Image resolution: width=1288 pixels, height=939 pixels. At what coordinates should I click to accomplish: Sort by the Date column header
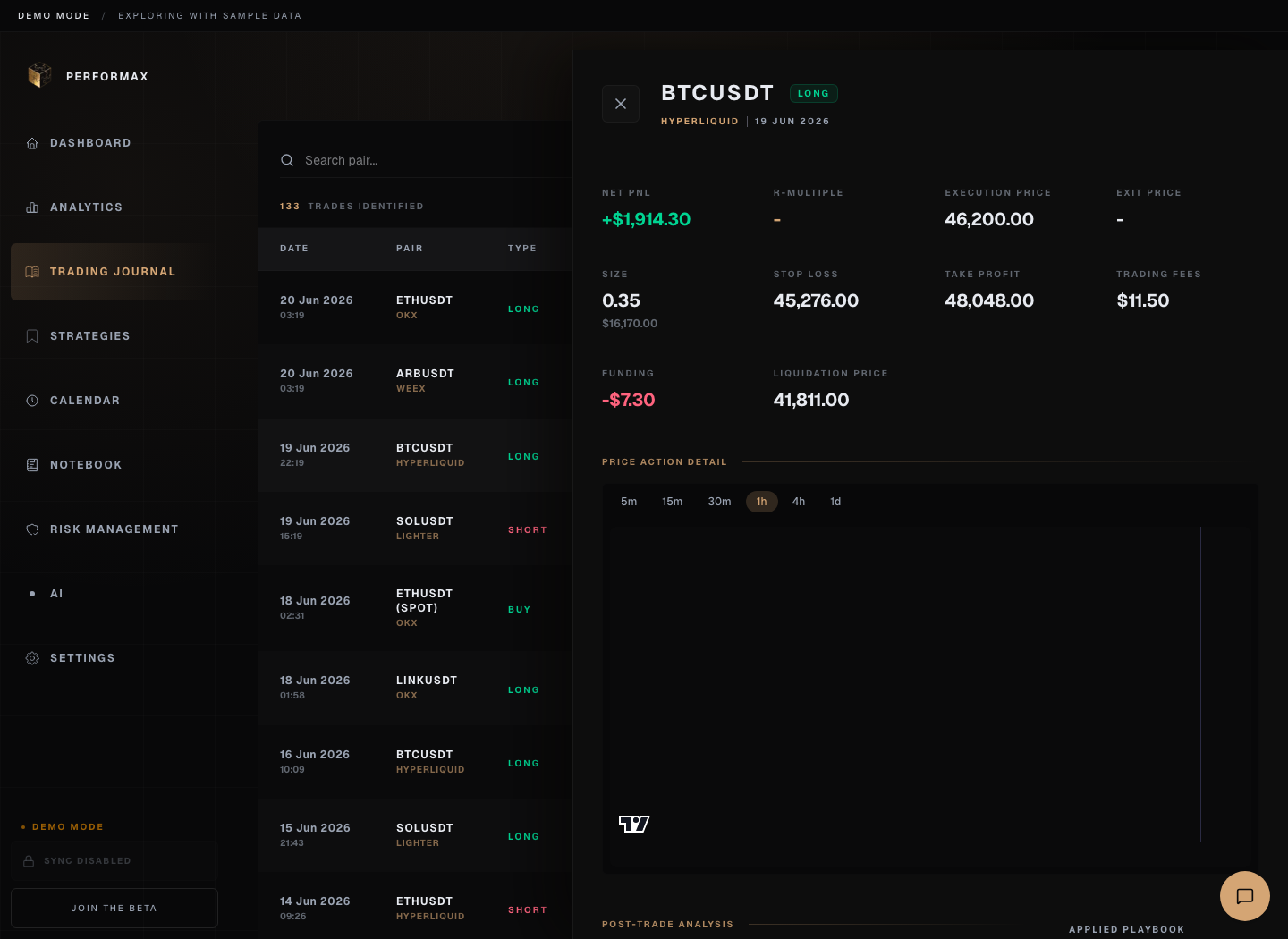[x=294, y=249]
